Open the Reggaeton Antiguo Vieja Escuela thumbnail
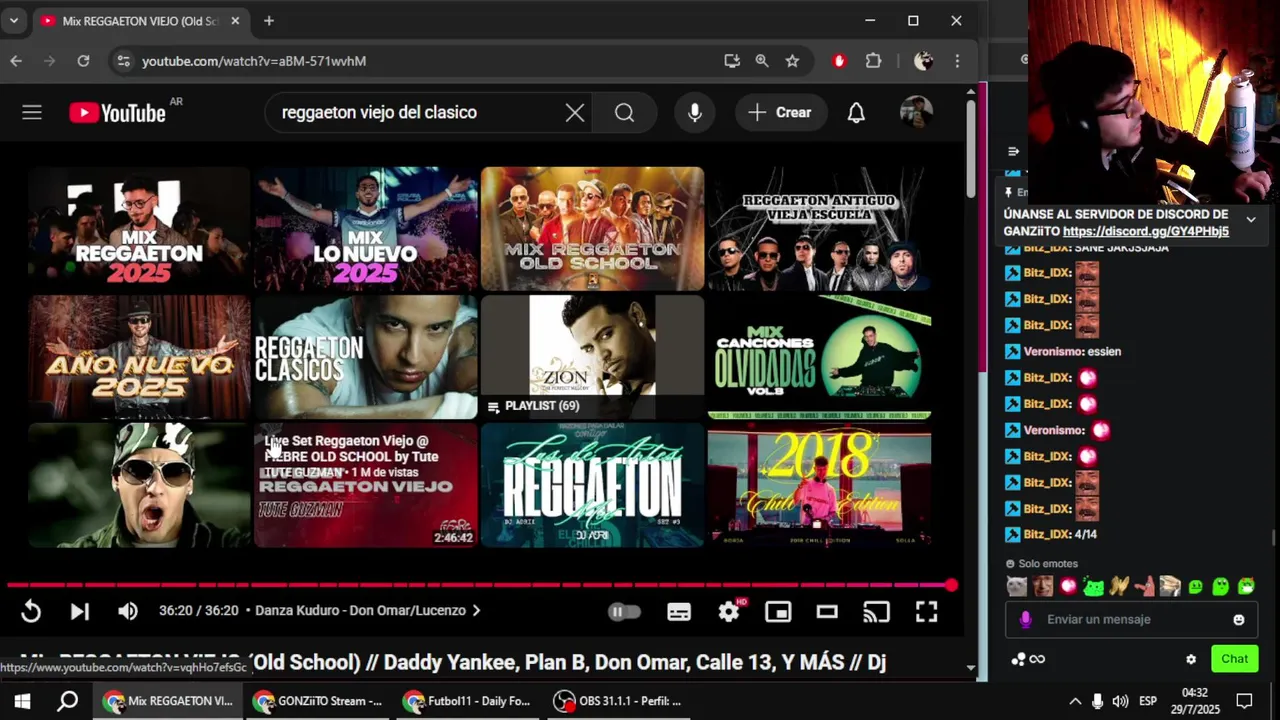1280x720 pixels. pos(819,229)
